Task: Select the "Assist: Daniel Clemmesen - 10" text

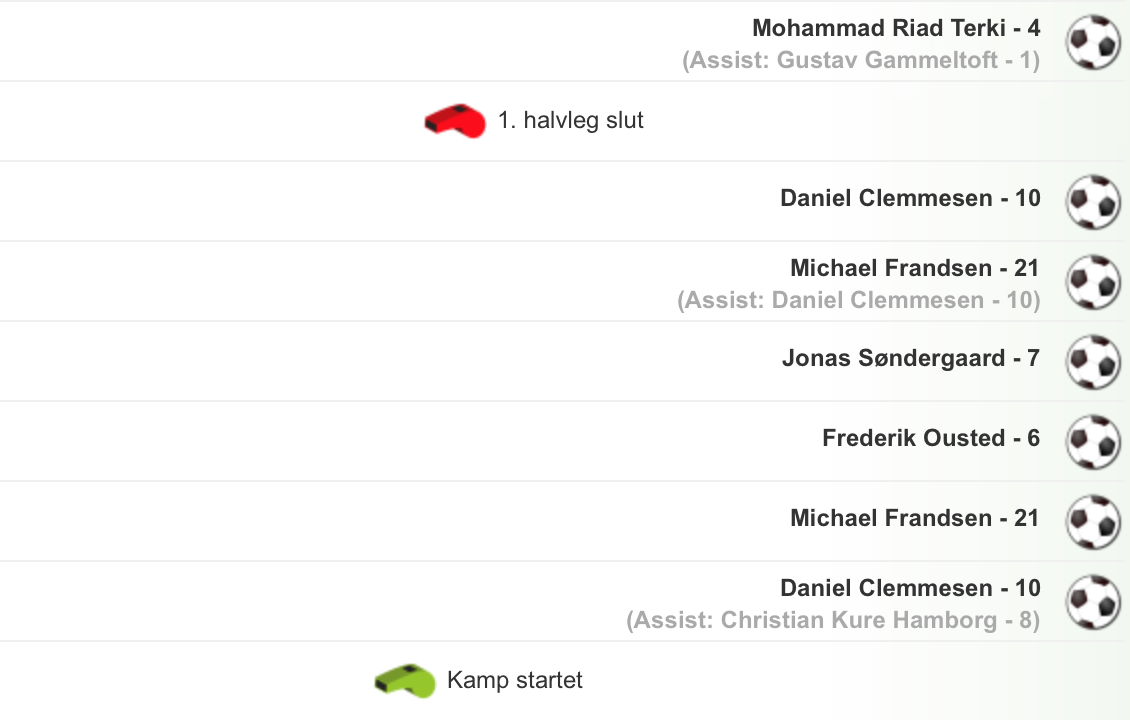Action: (x=858, y=300)
